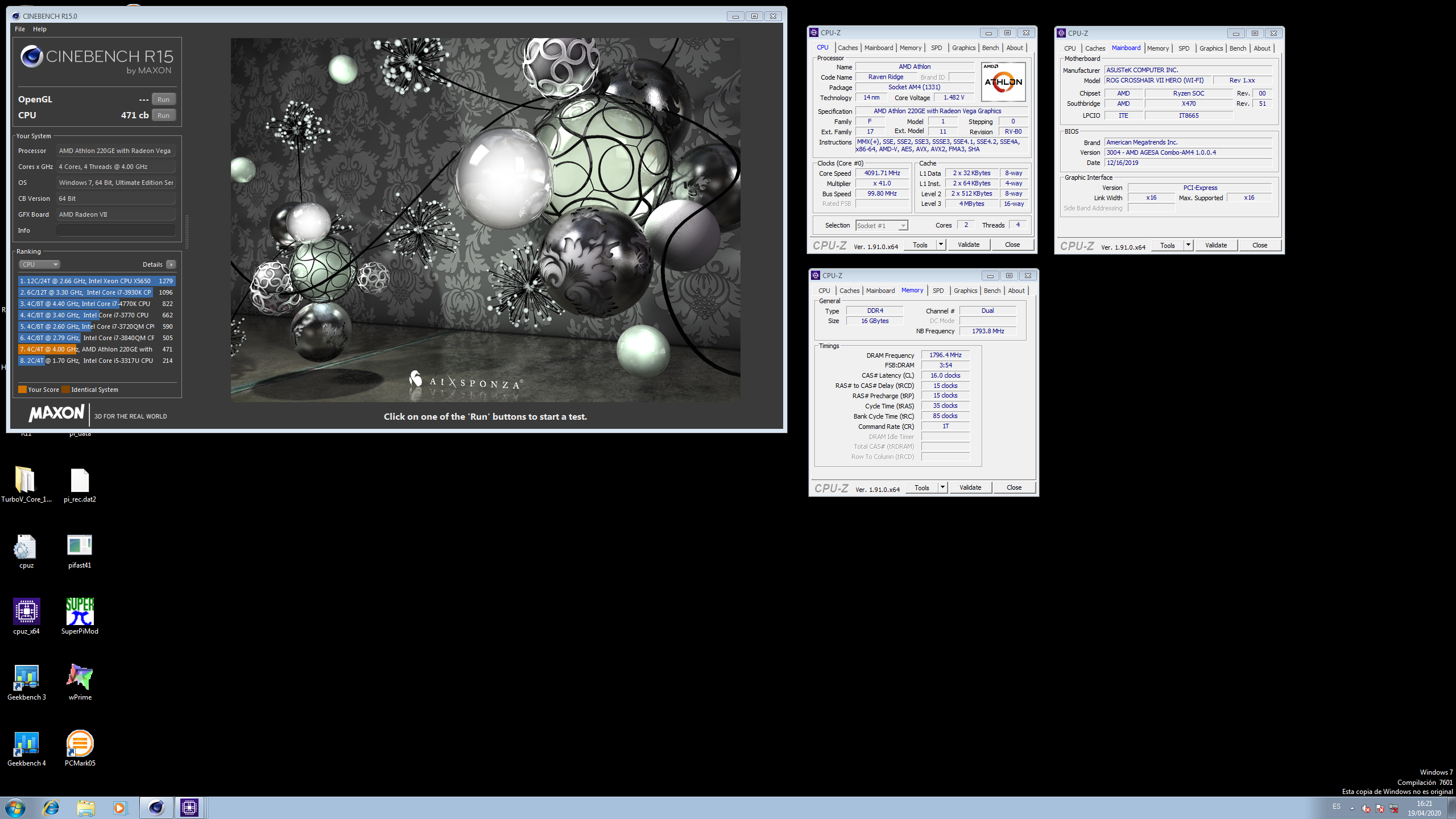Open the CPU ranking type dropdown
Image resolution: width=1456 pixels, height=819 pixels.
click(x=39, y=264)
